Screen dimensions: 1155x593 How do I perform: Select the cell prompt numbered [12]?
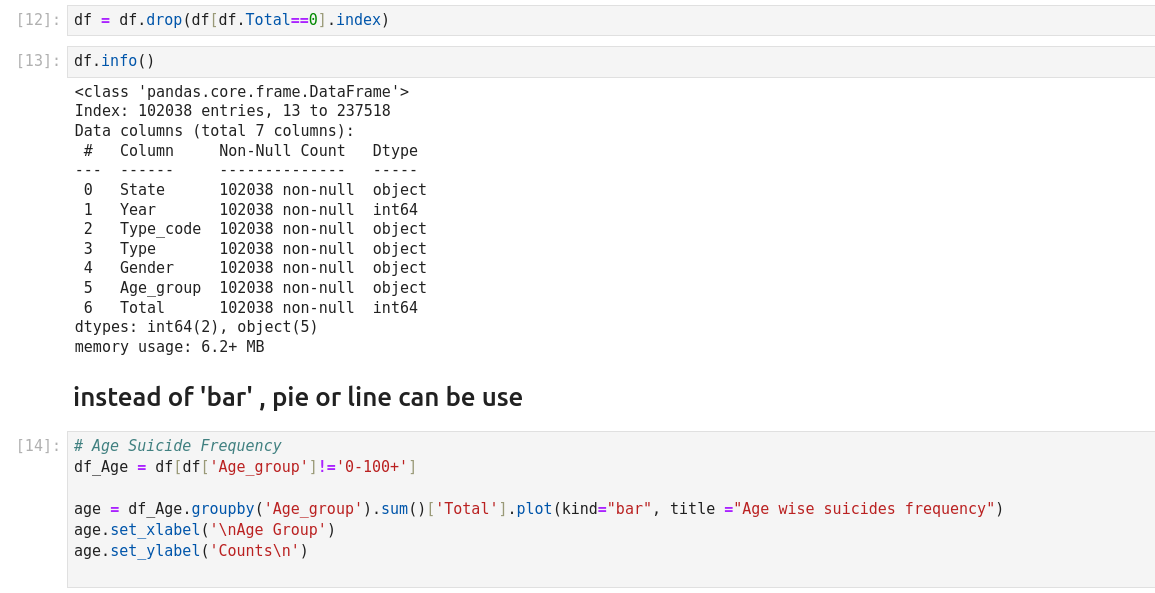(x=38, y=20)
